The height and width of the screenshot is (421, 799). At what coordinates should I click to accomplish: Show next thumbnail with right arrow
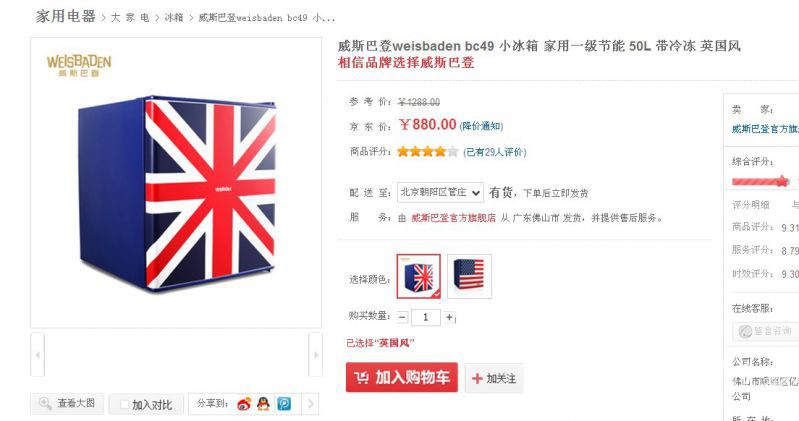315,355
